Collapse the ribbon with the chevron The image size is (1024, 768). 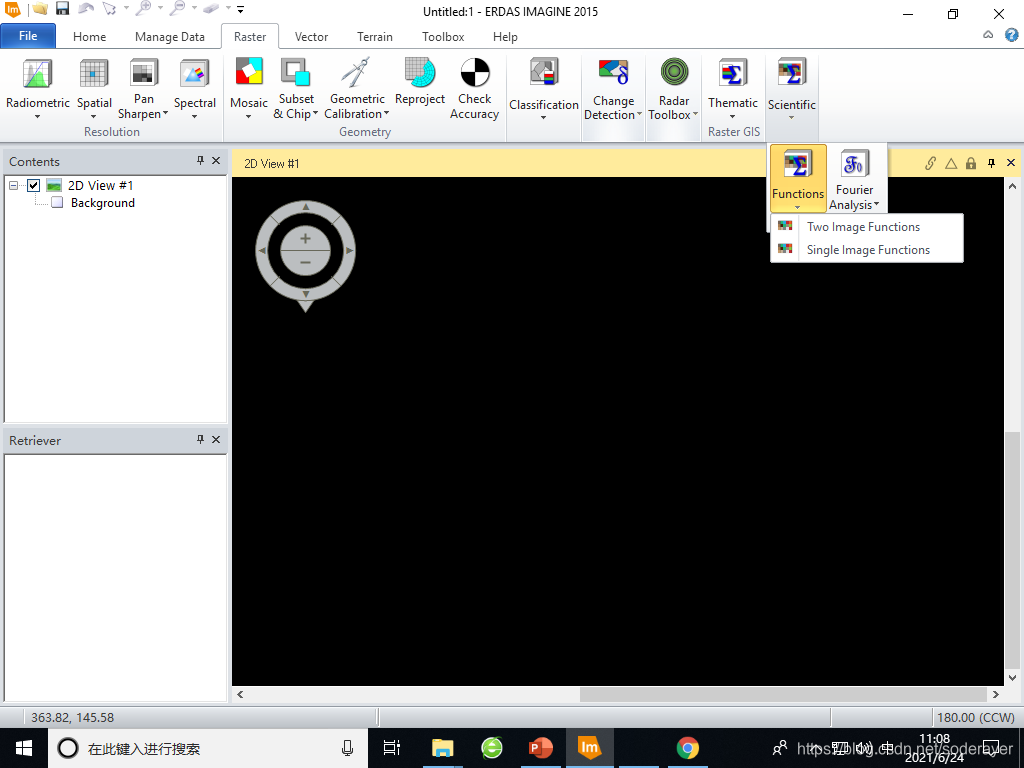(x=988, y=35)
